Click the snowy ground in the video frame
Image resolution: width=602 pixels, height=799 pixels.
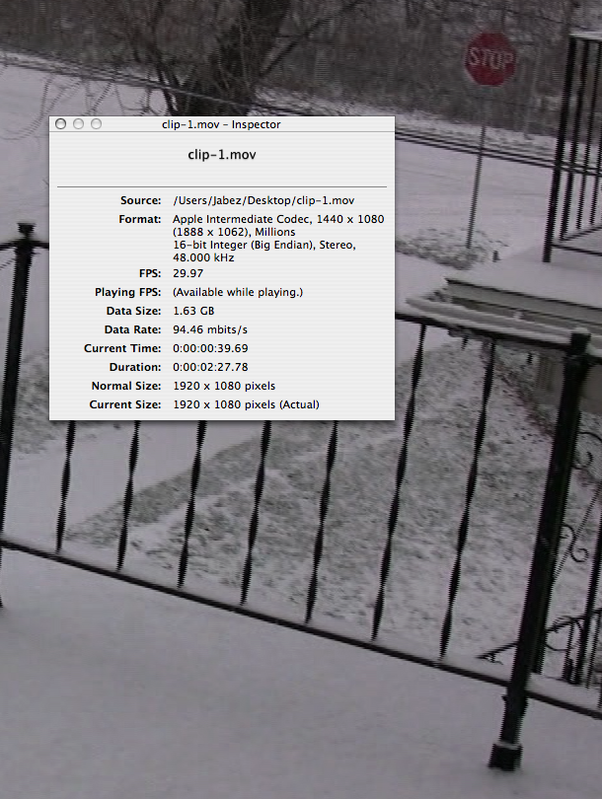point(250,700)
